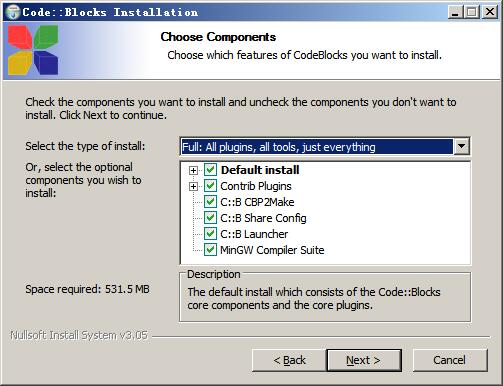The width and height of the screenshot is (503, 386).
Task: Expand the Default install tree node
Action: coord(193,170)
